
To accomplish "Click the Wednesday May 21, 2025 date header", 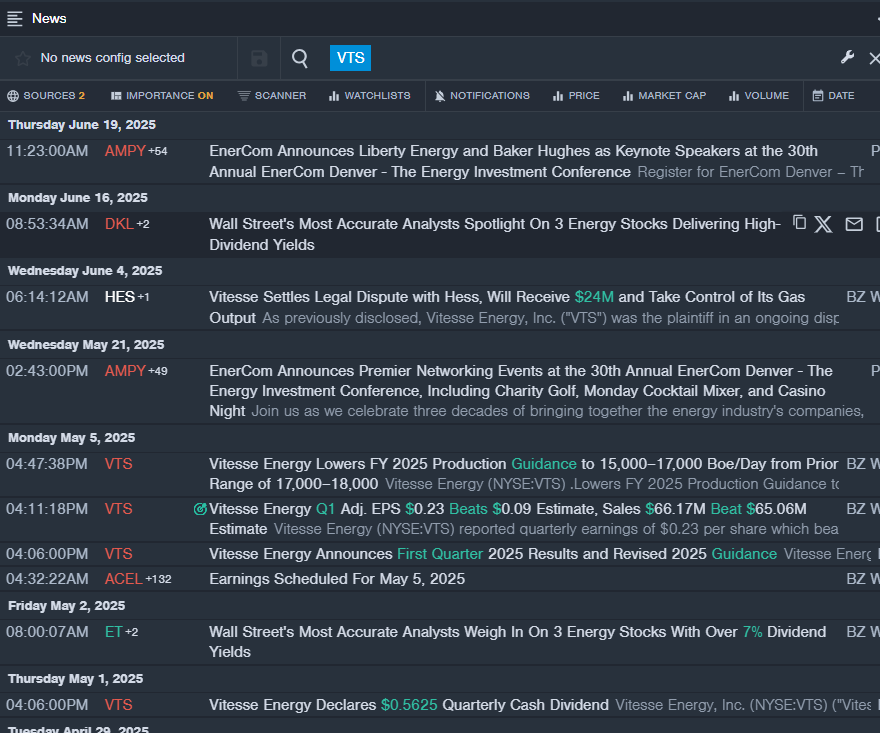I will pyautogui.click(x=86, y=345).
